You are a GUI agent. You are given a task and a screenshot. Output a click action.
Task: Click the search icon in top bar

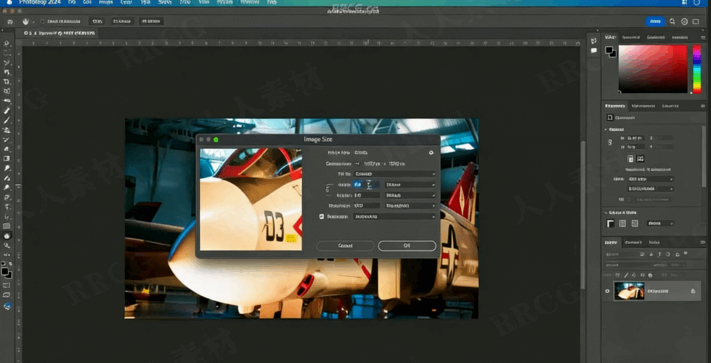point(672,21)
